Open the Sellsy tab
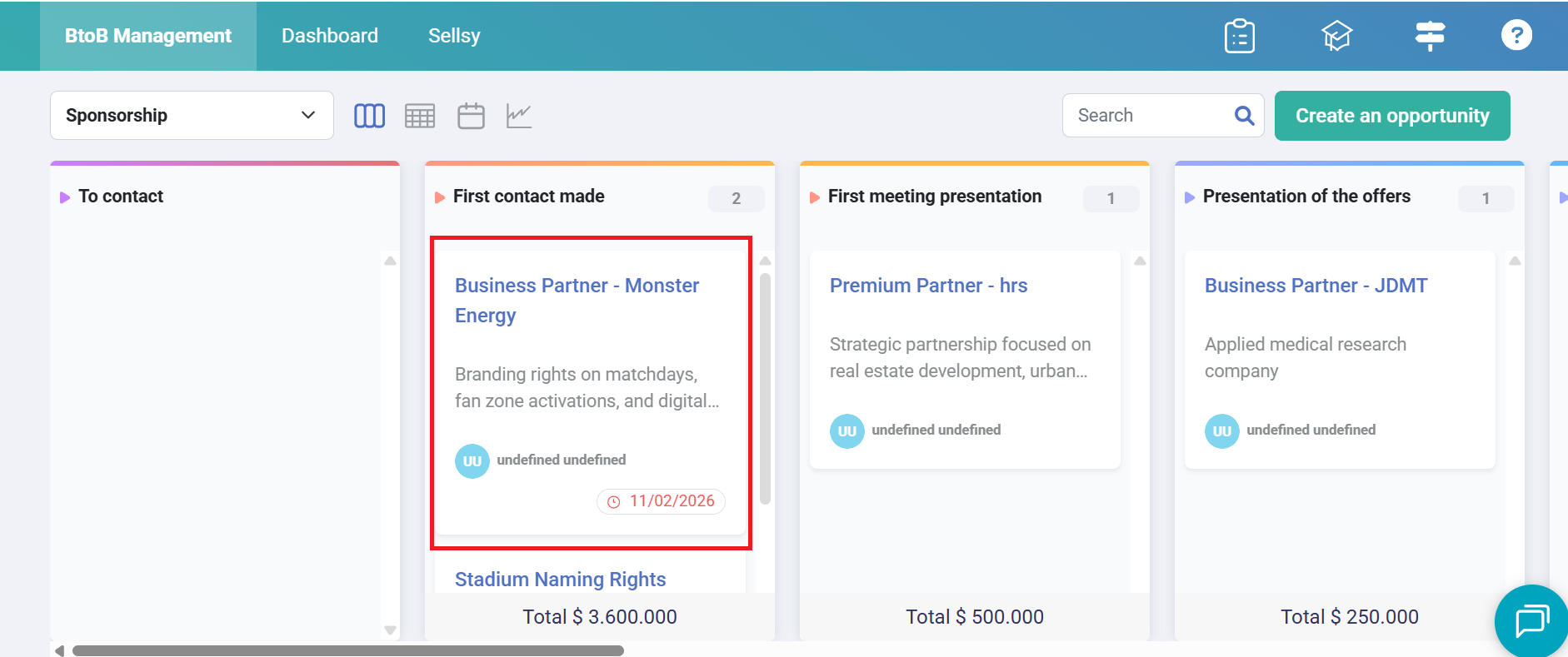This screenshot has height=657, width=1568. tap(454, 36)
